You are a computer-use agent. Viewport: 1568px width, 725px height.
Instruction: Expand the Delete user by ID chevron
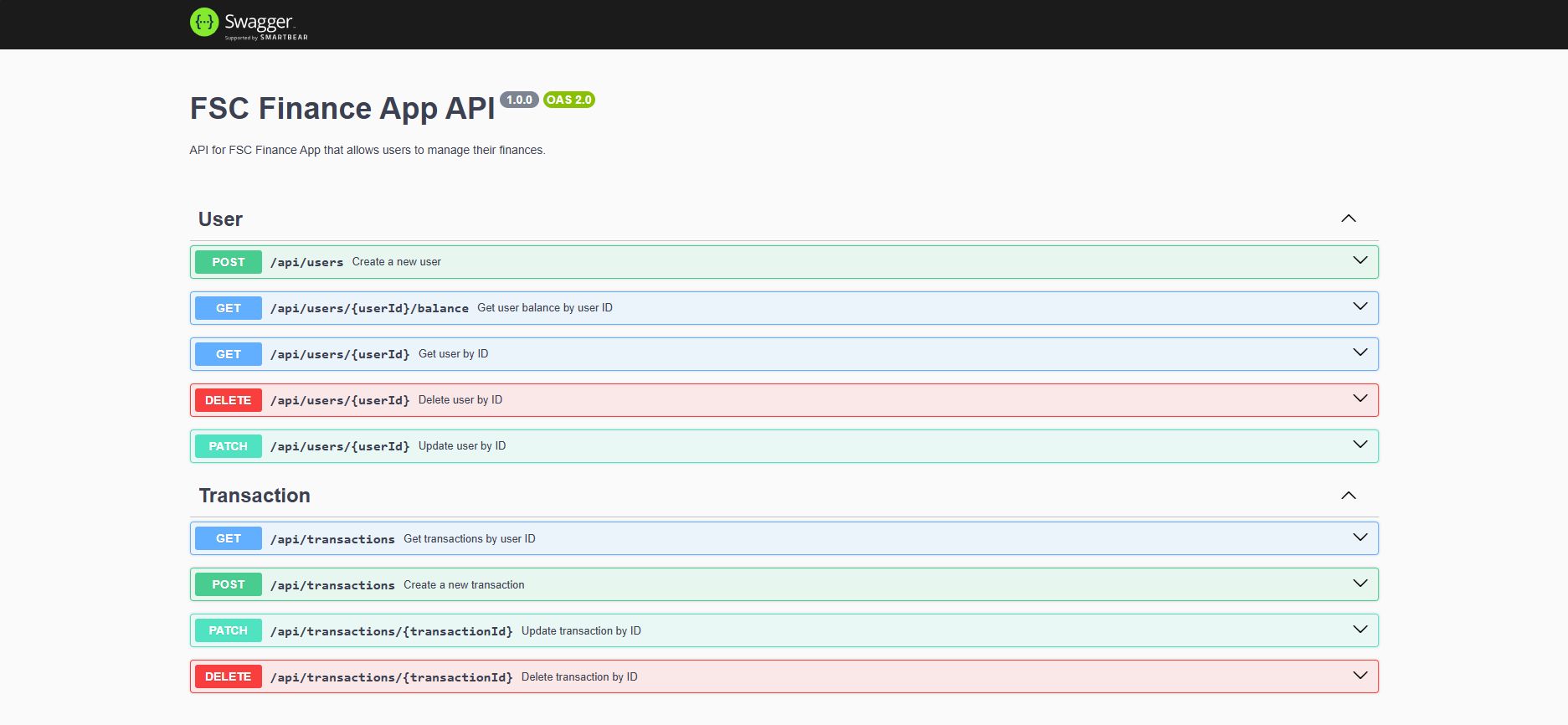click(1360, 399)
